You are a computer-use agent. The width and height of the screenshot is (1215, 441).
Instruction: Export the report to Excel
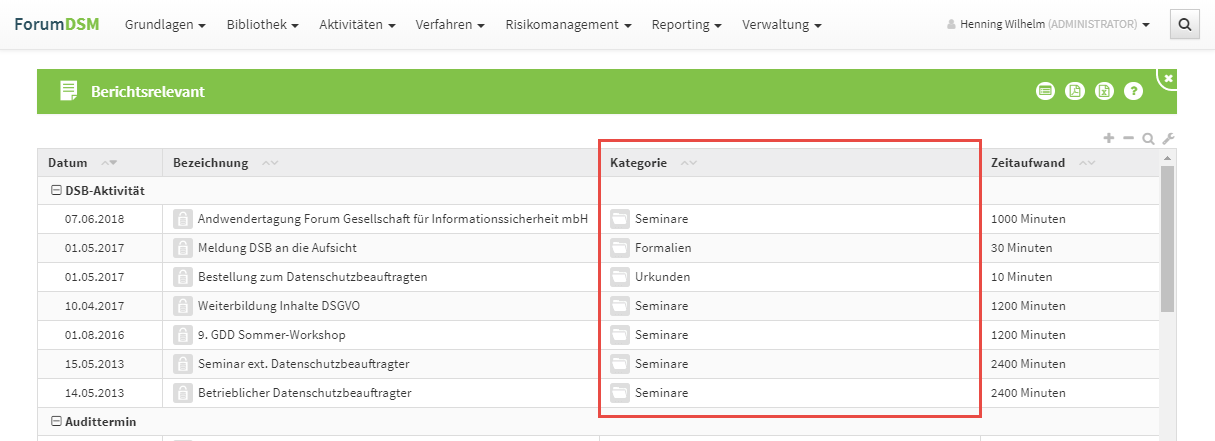(1103, 91)
